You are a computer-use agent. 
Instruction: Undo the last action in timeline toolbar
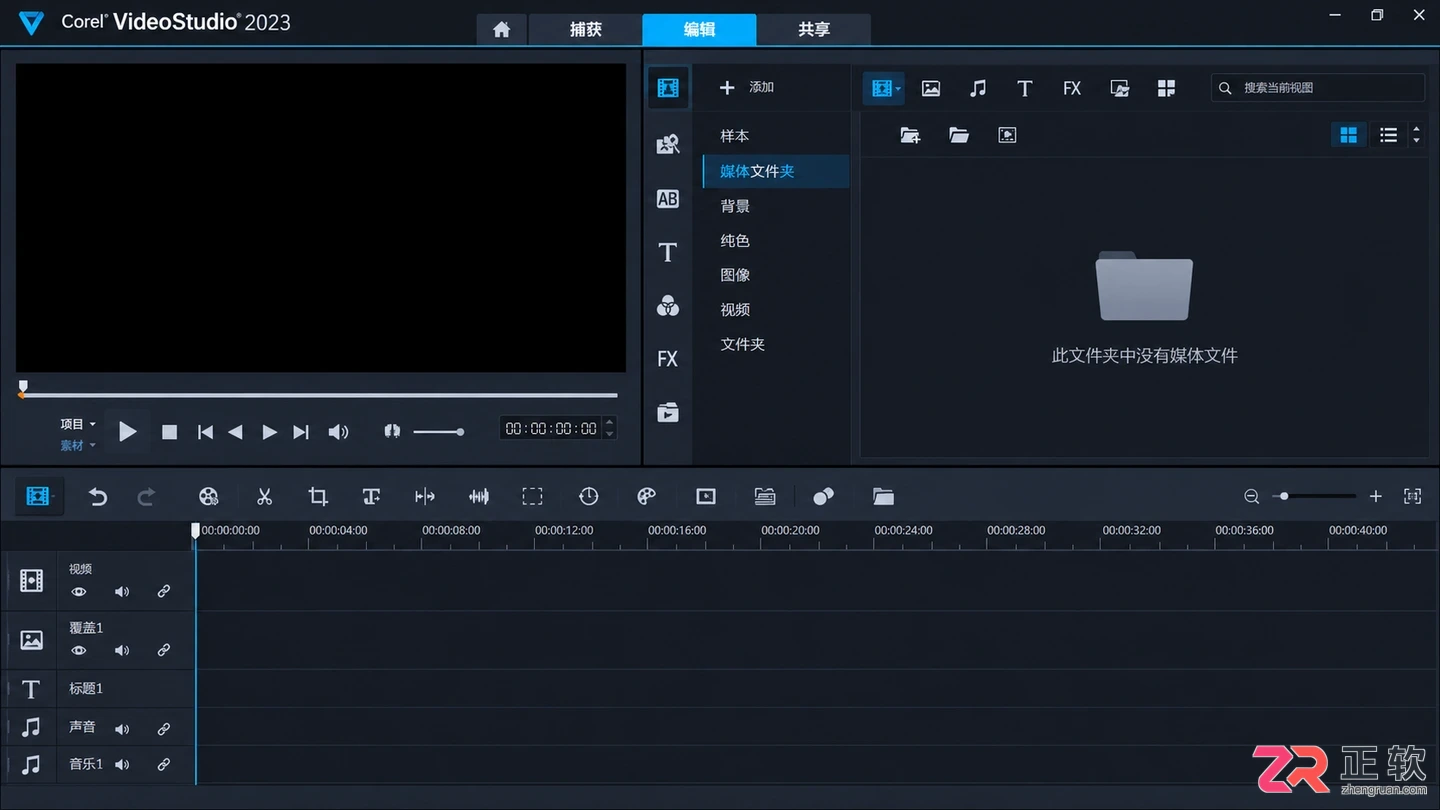pos(97,496)
